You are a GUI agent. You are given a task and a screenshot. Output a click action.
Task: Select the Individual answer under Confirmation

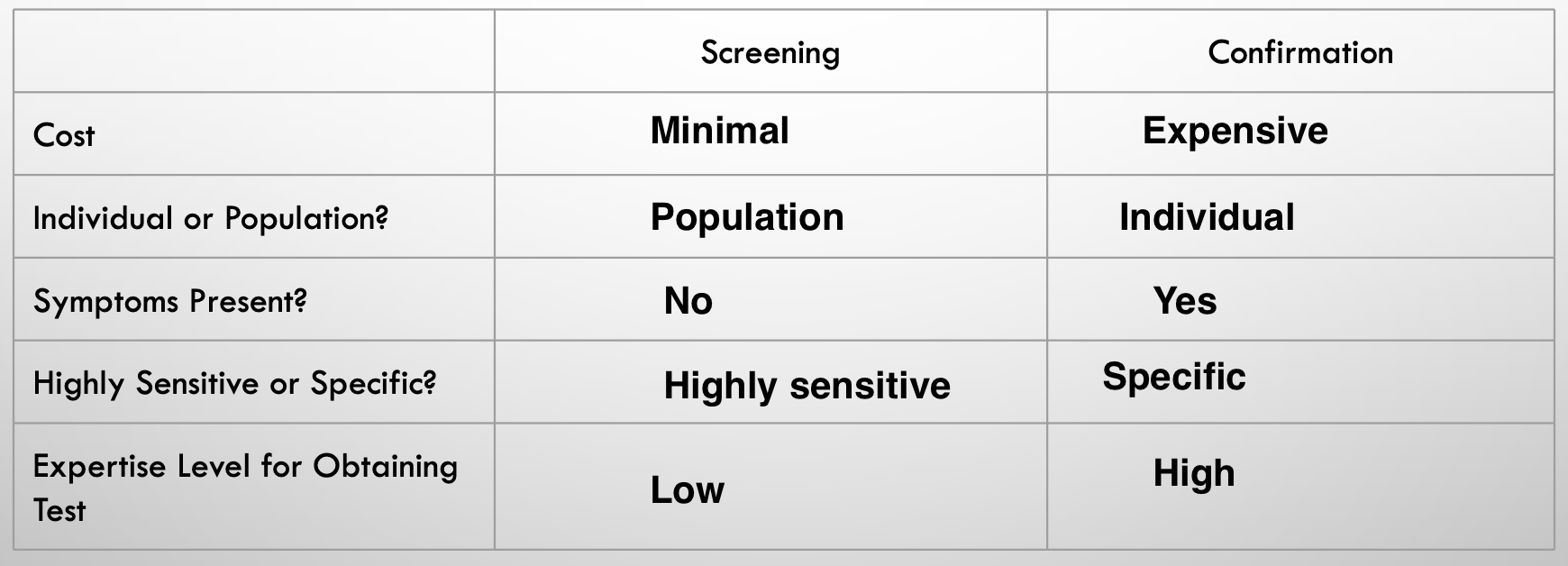point(1207,217)
